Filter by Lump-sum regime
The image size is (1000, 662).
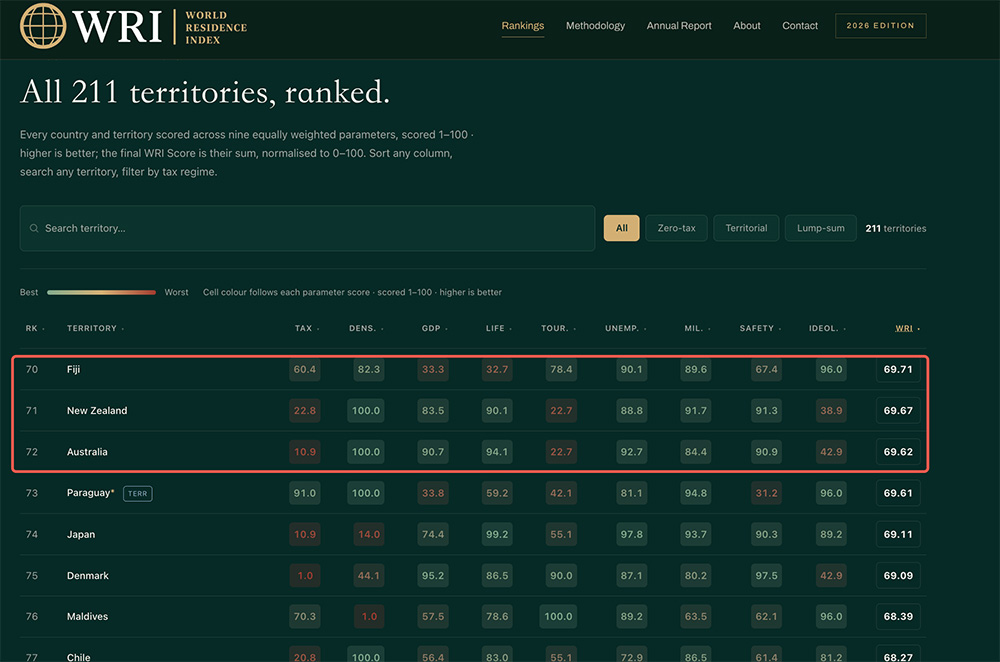820,228
